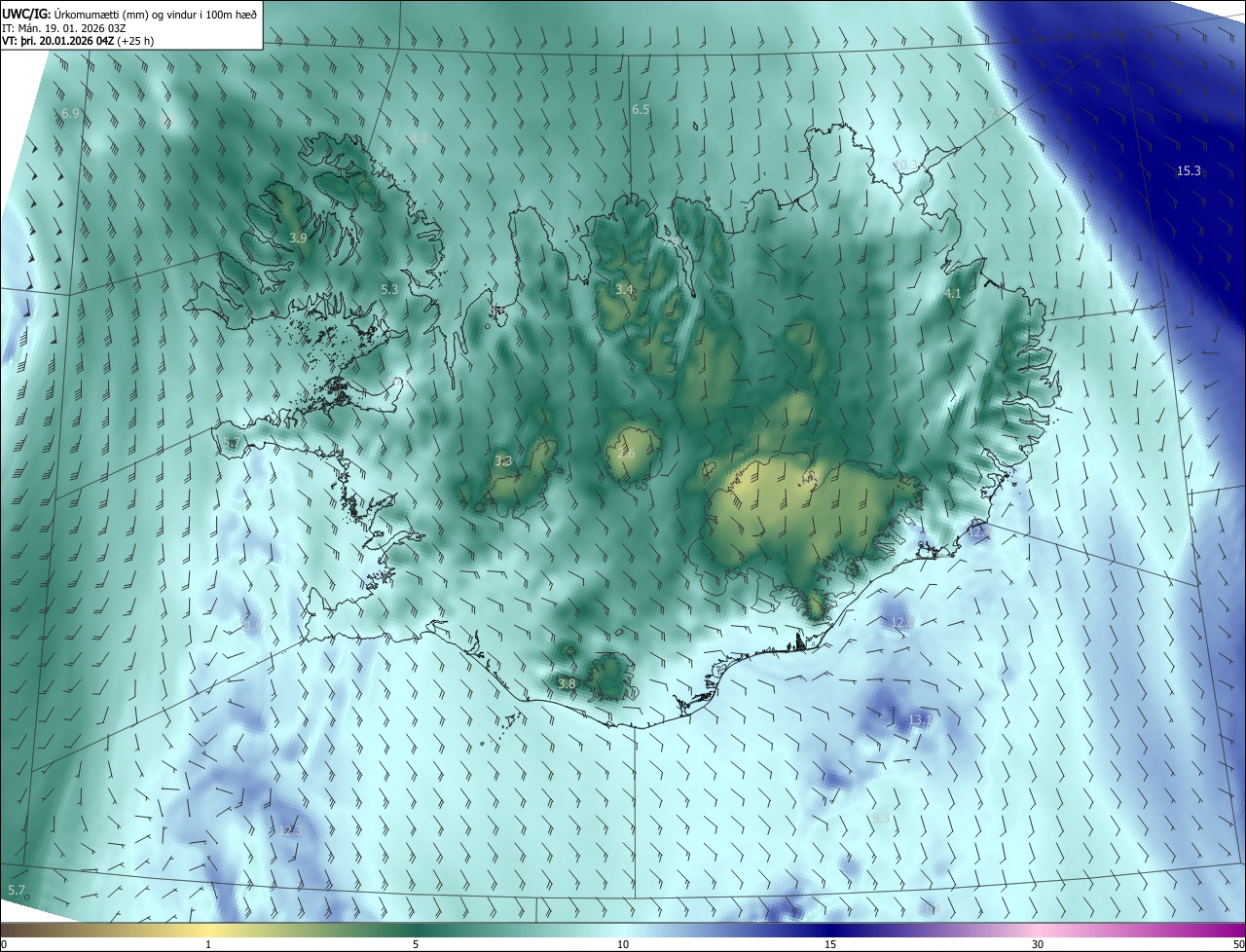The image size is (1246, 952).
Task: Click the 13.1 value label offshore
Action: pyautogui.click(x=920, y=719)
